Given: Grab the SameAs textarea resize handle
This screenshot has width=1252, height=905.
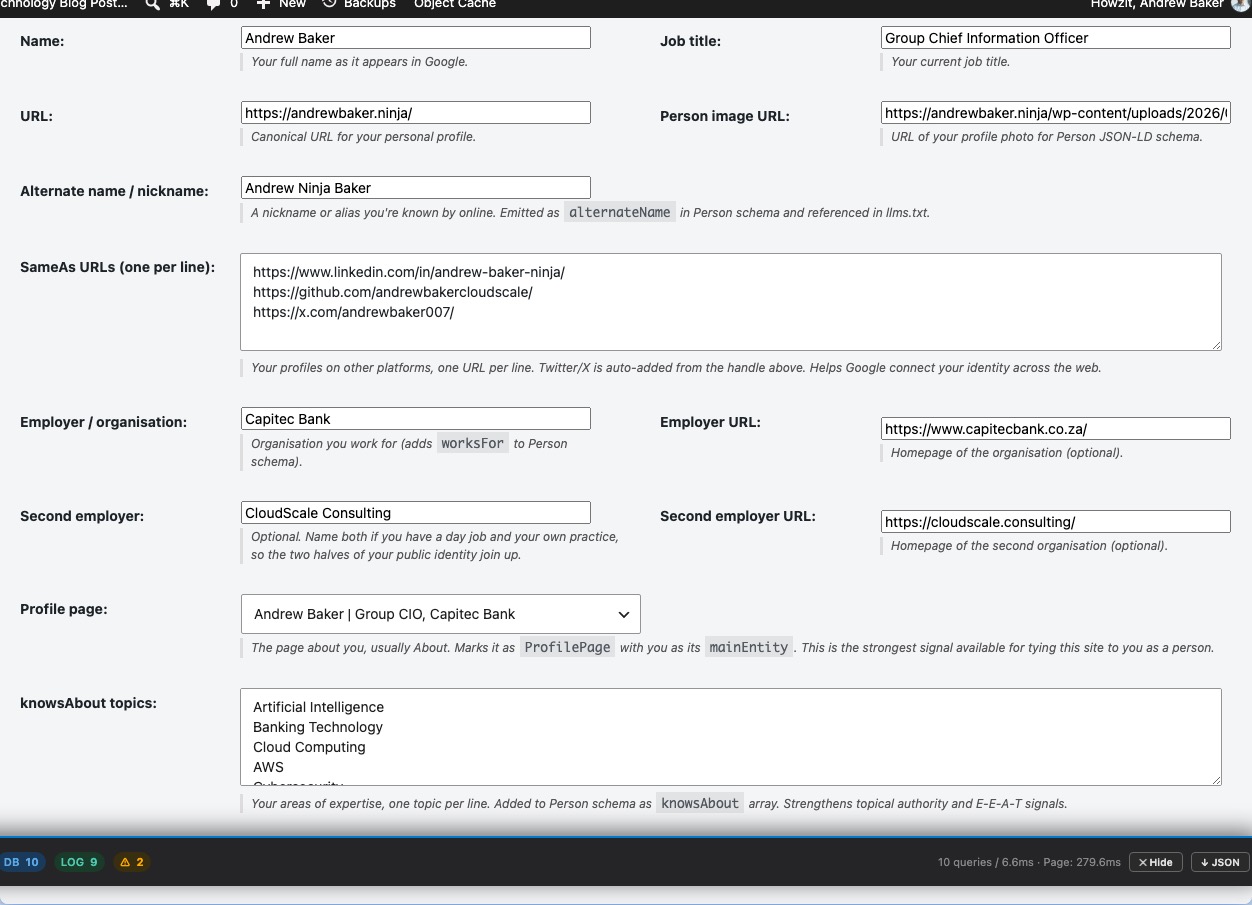Looking at the screenshot, I should tap(1215, 344).
